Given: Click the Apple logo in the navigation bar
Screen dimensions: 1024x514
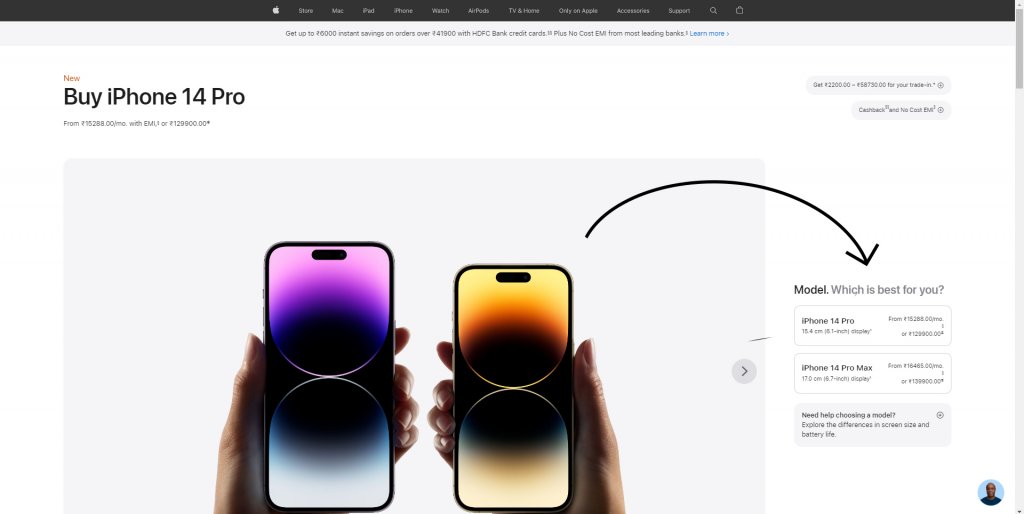Looking at the screenshot, I should point(276,10).
